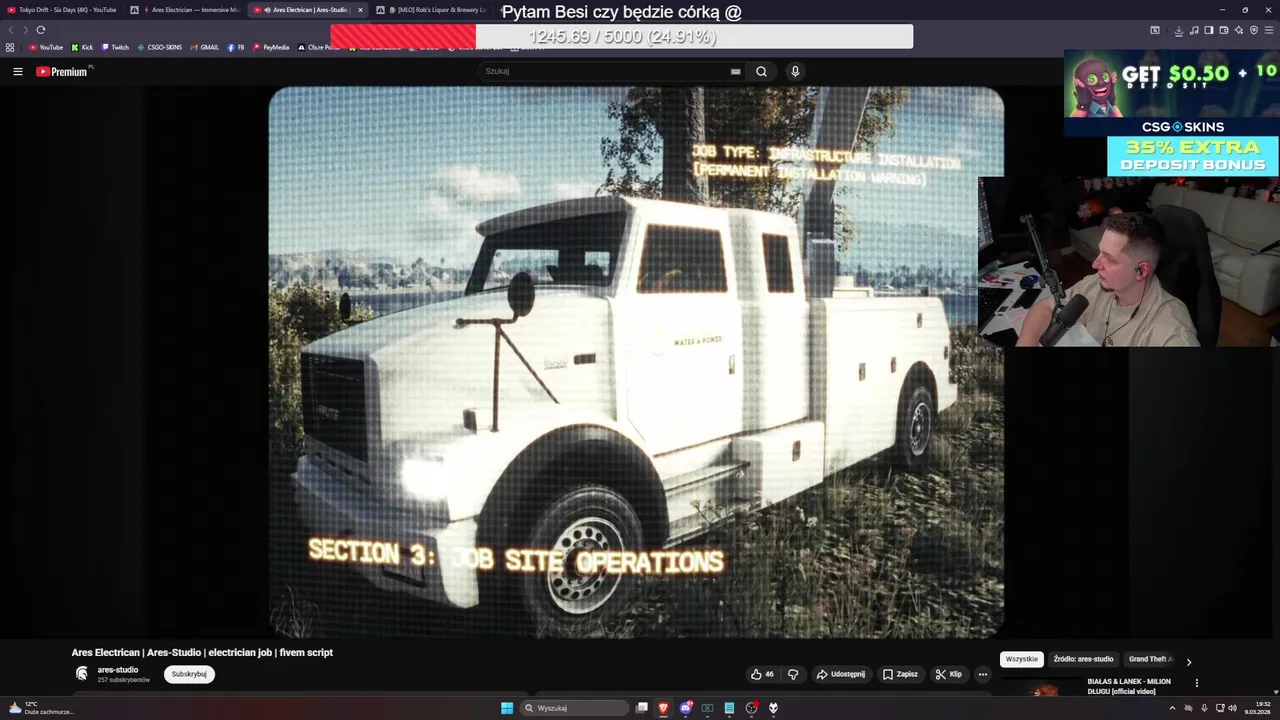Open options menu for BIAŁAS & LANEK video
The width and height of the screenshot is (1280, 720).
pos(1197,683)
